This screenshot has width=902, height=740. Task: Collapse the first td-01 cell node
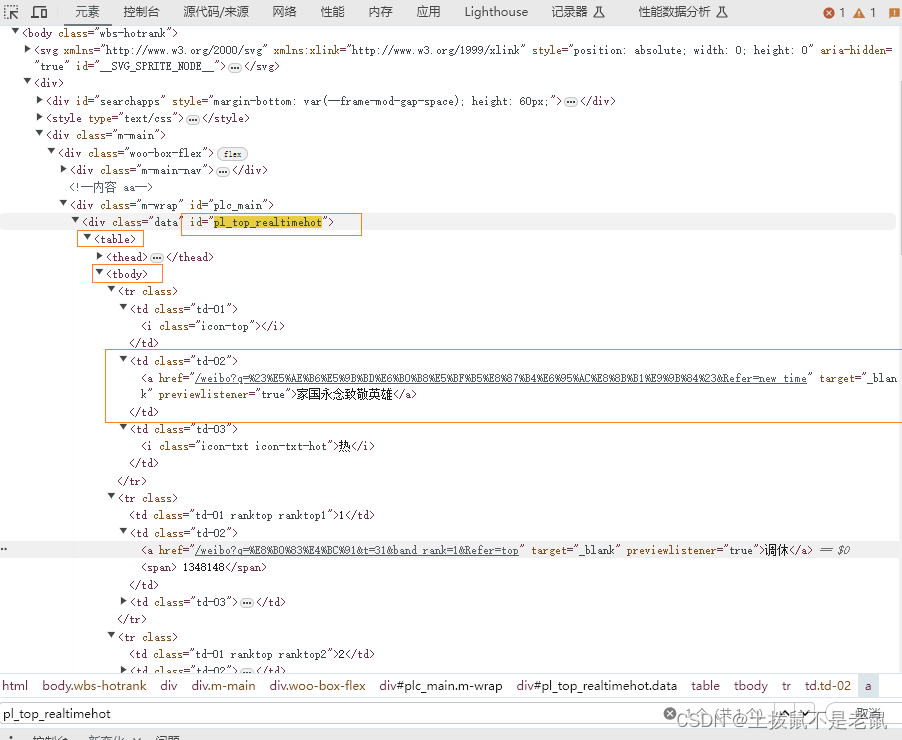click(x=123, y=307)
